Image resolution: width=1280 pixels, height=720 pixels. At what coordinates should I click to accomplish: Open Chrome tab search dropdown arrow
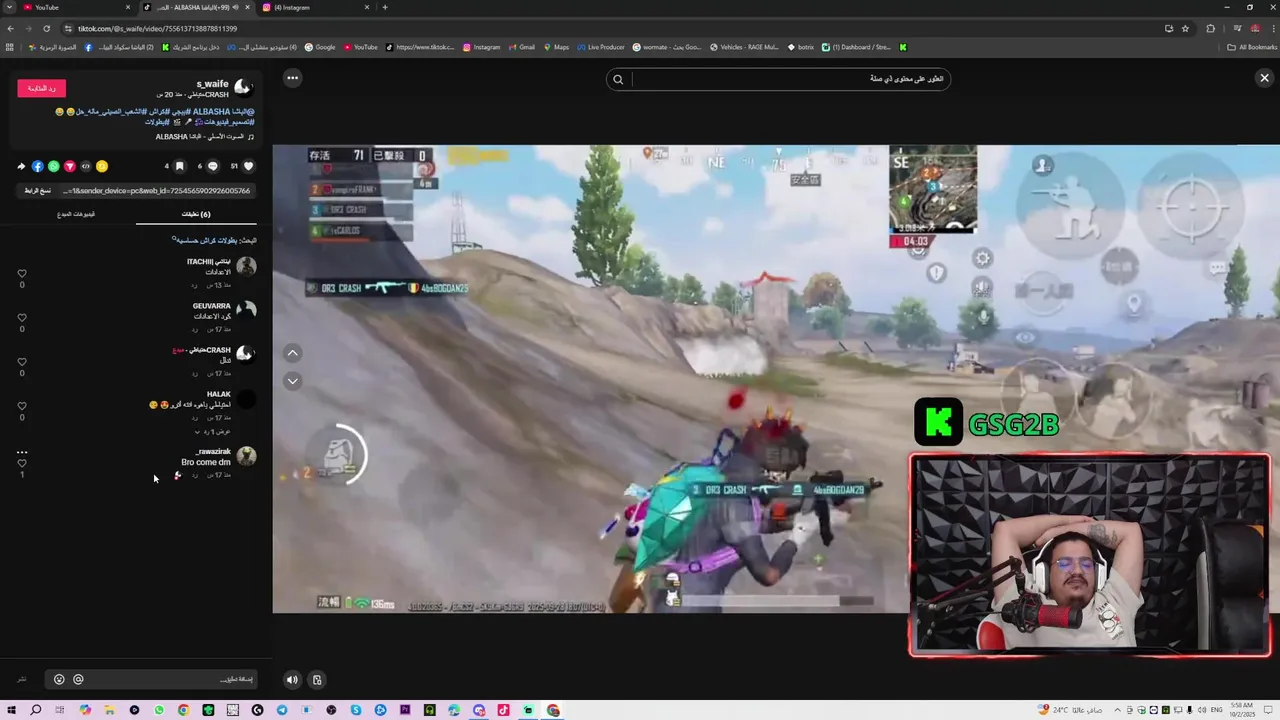click(x=10, y=7)
